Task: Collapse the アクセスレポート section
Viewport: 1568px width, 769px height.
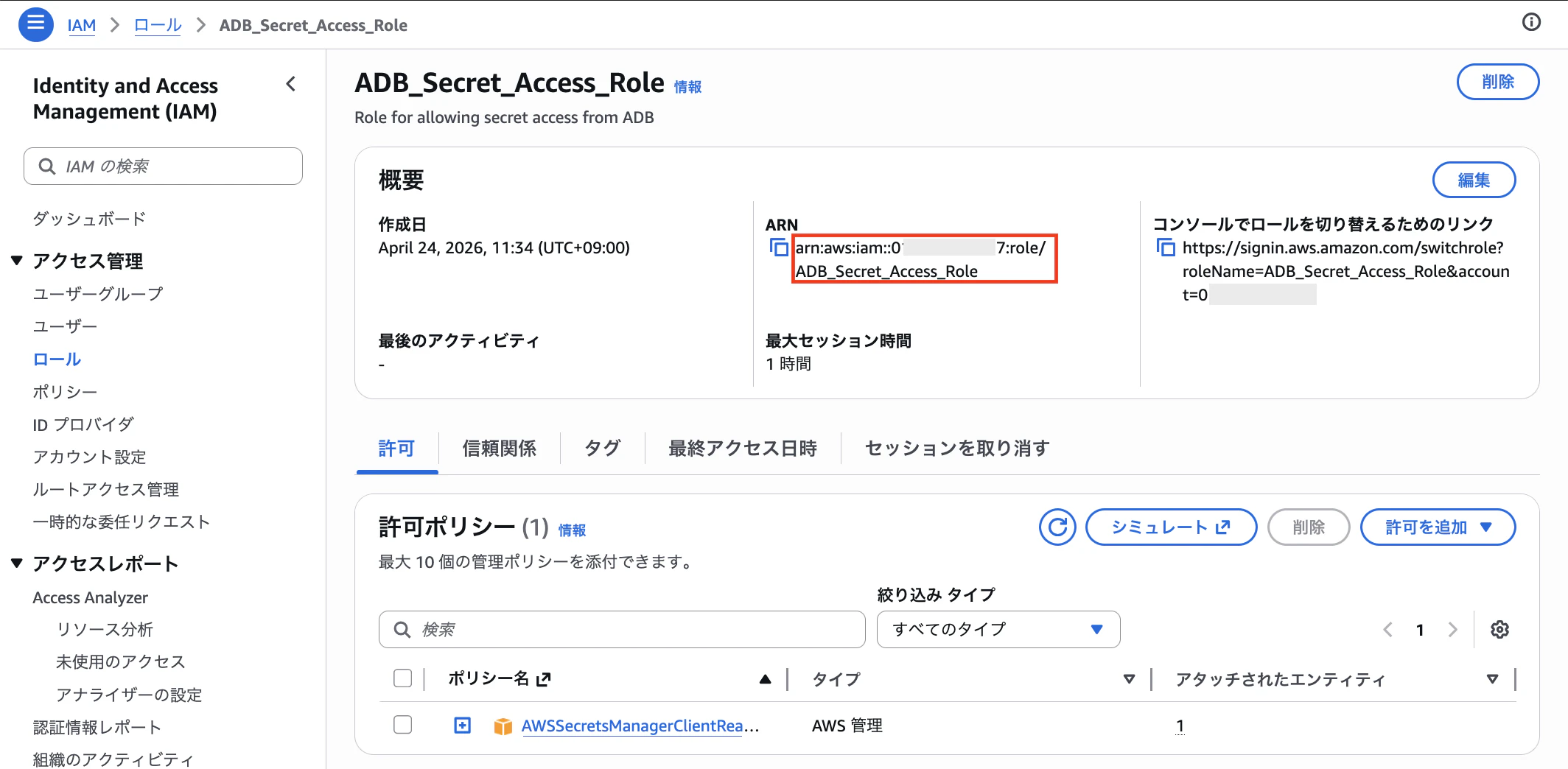Action: pyautogui.click(x=17, y=563)
